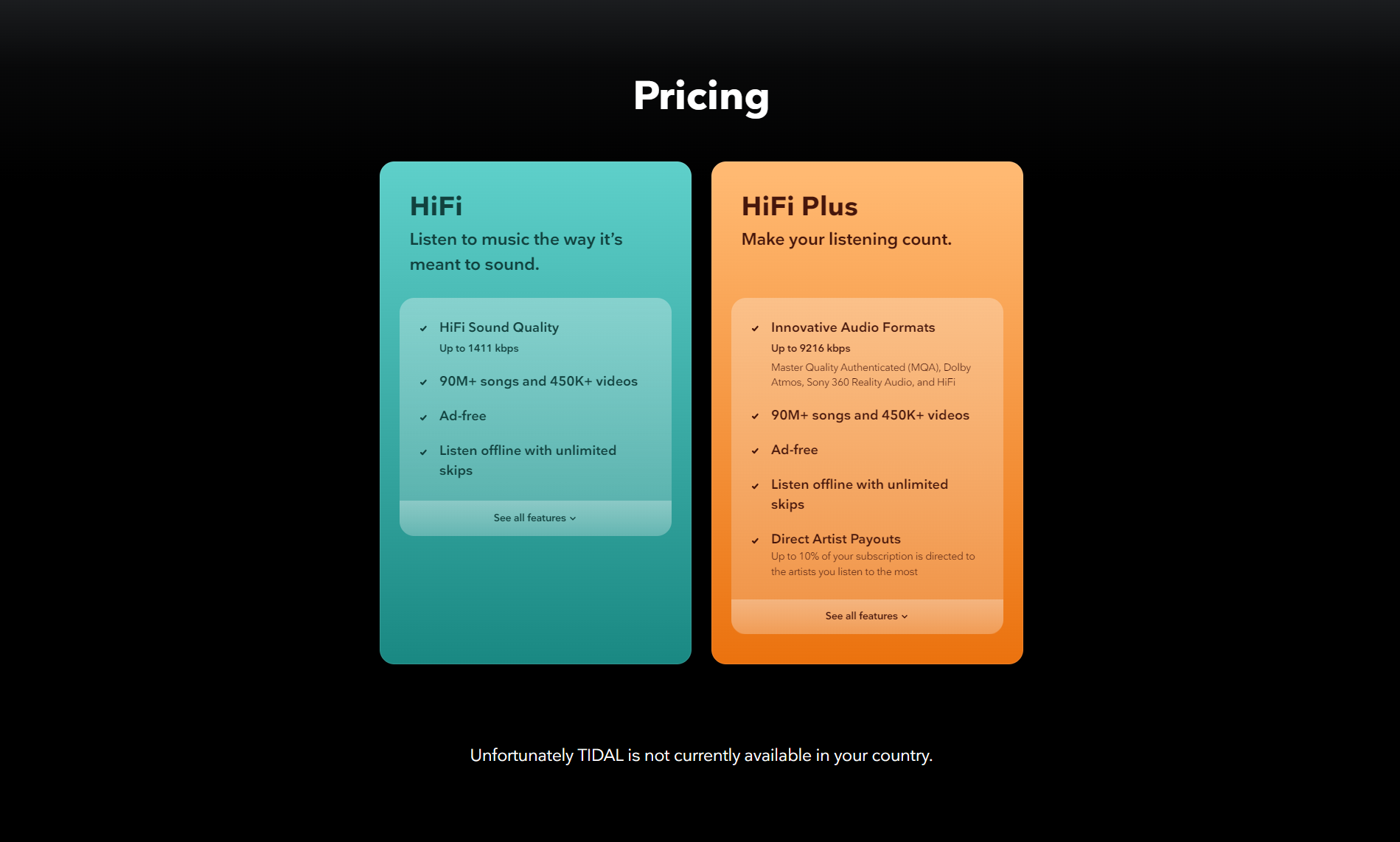
Task: Click the checkmark beside Innovative Audio Formats
Action: click(x=756, y=329)
